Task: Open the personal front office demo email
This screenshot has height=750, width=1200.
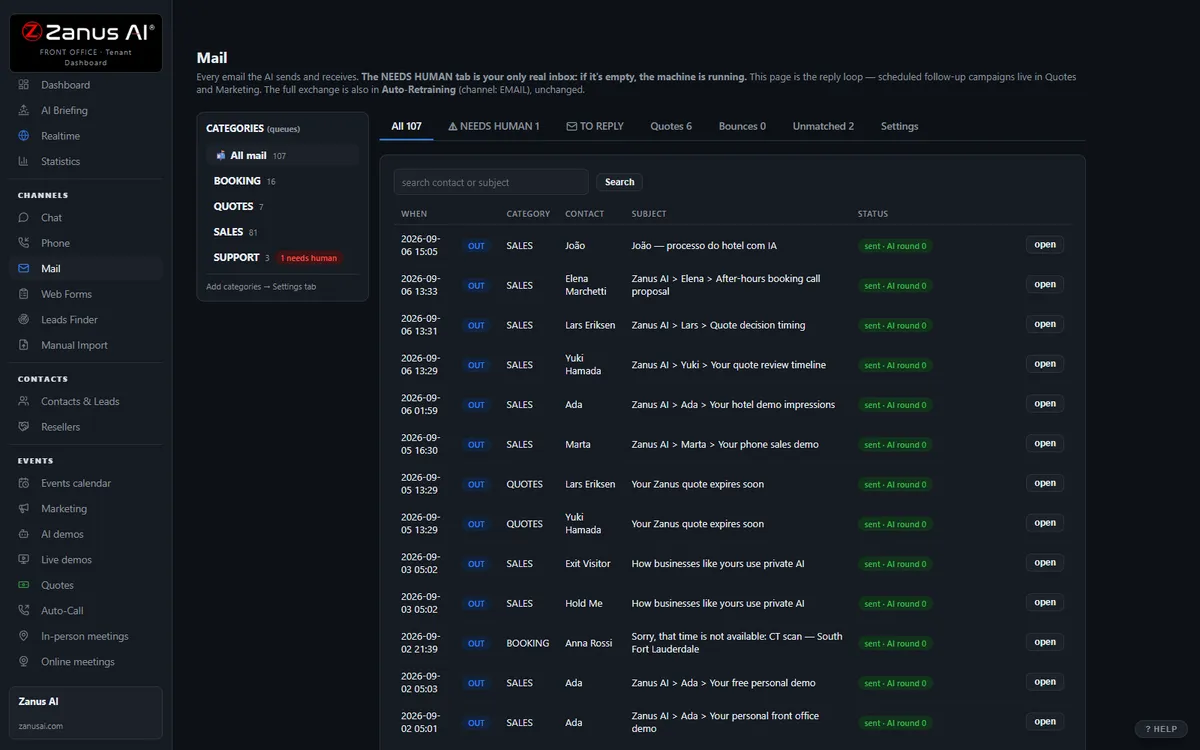Action: tap(1045, 721)
